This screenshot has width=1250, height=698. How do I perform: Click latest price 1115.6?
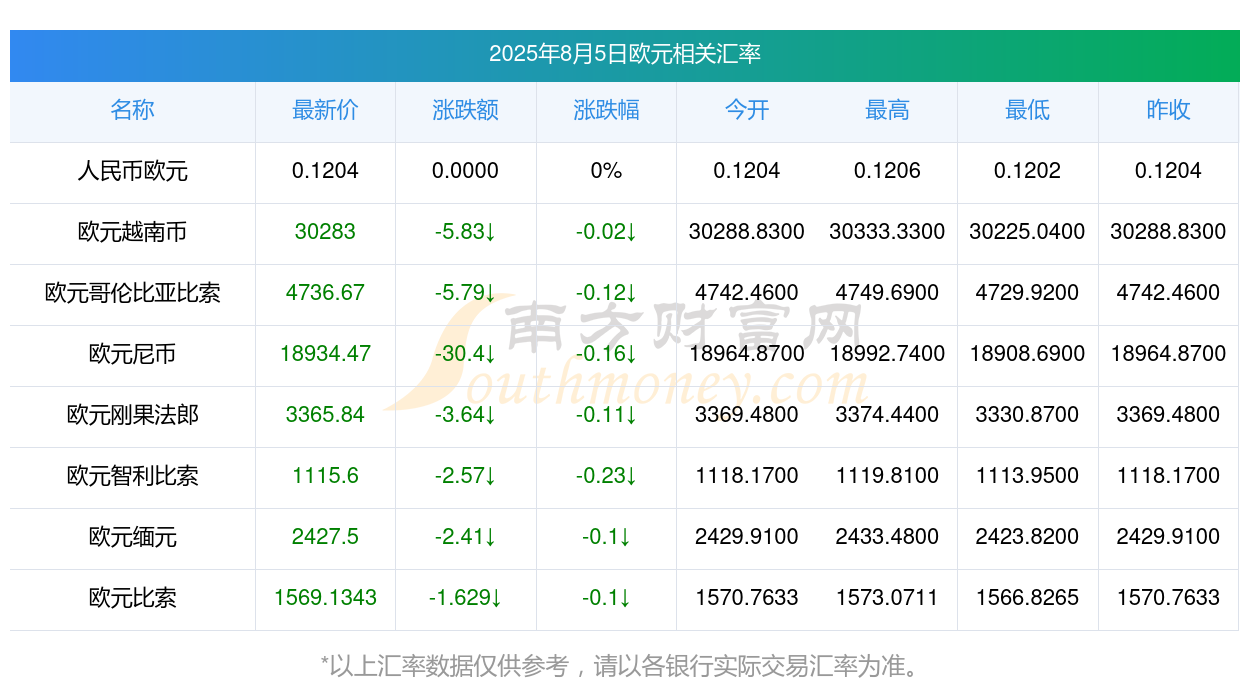[325, 476]
